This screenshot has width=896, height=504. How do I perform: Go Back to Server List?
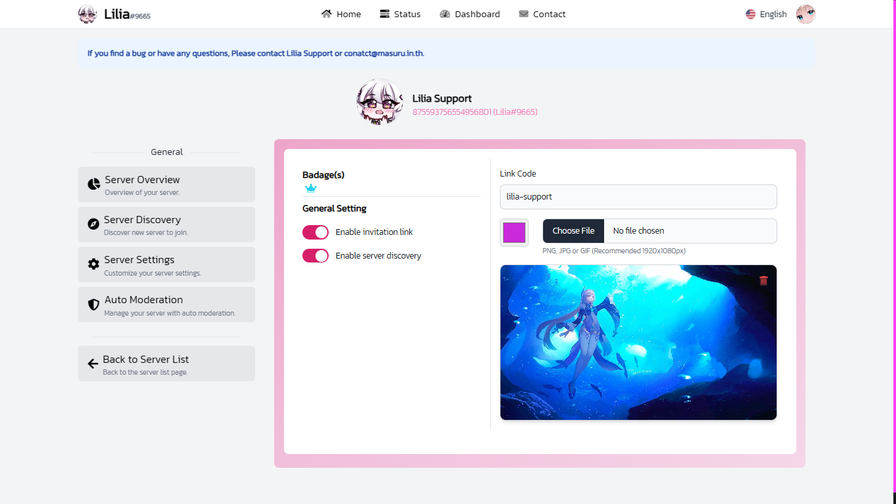coord(166,363)
